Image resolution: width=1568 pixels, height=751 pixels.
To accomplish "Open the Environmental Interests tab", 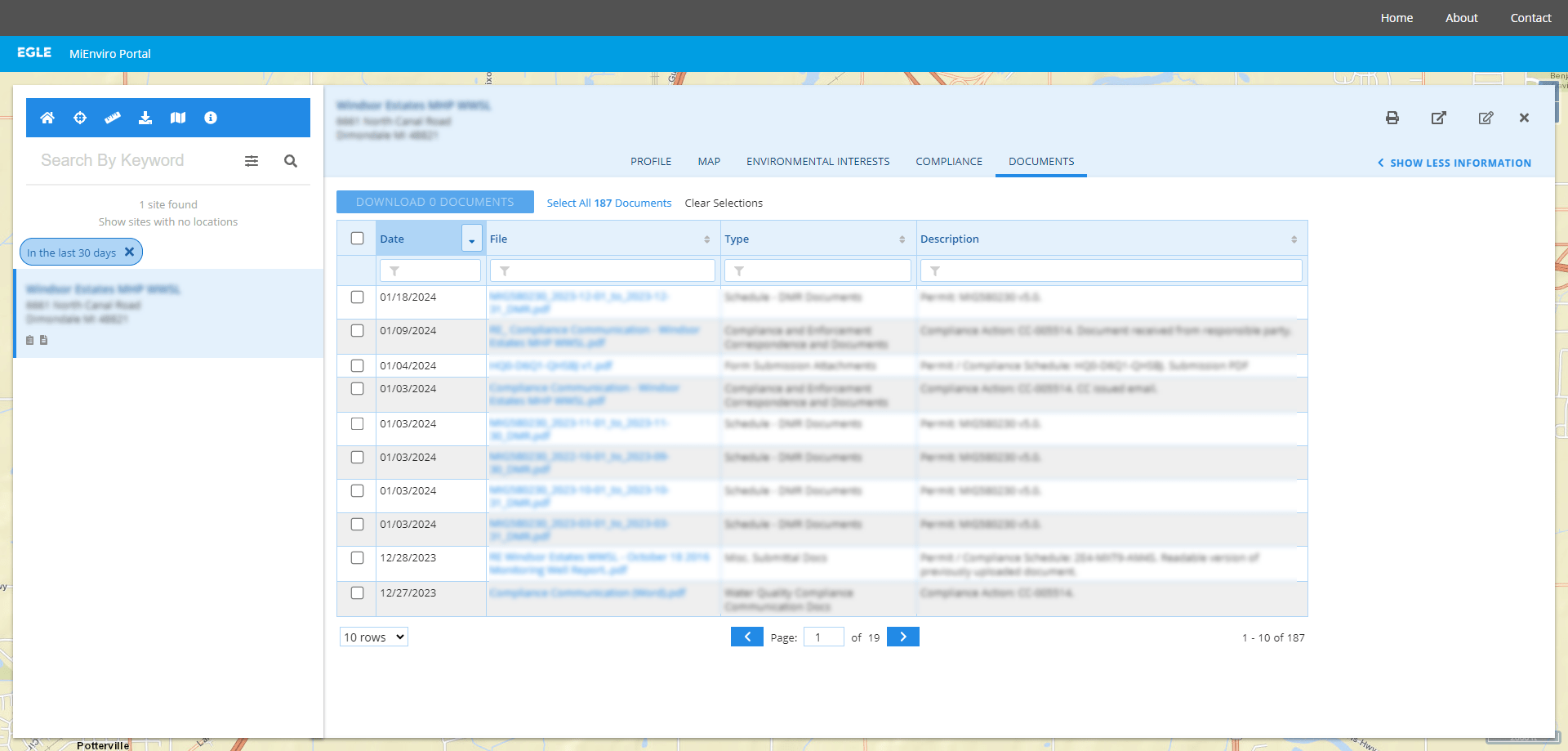I will coord(818,161).
